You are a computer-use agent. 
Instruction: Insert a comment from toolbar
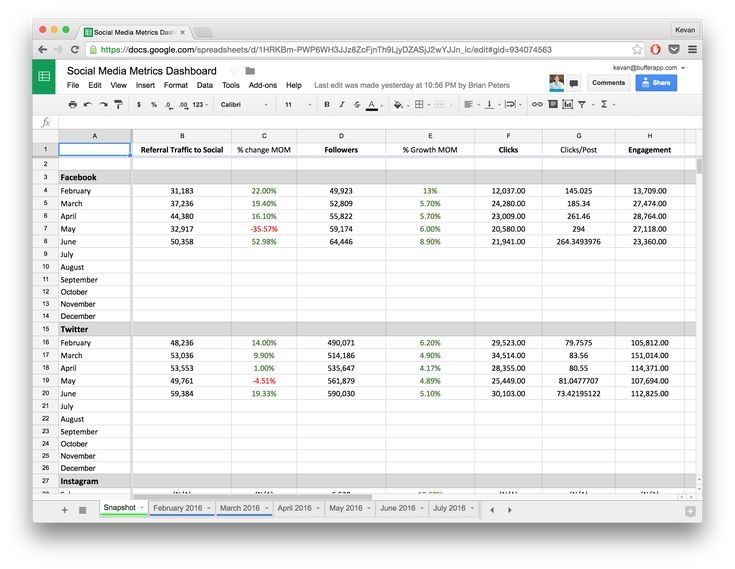(x=553, y=104)
